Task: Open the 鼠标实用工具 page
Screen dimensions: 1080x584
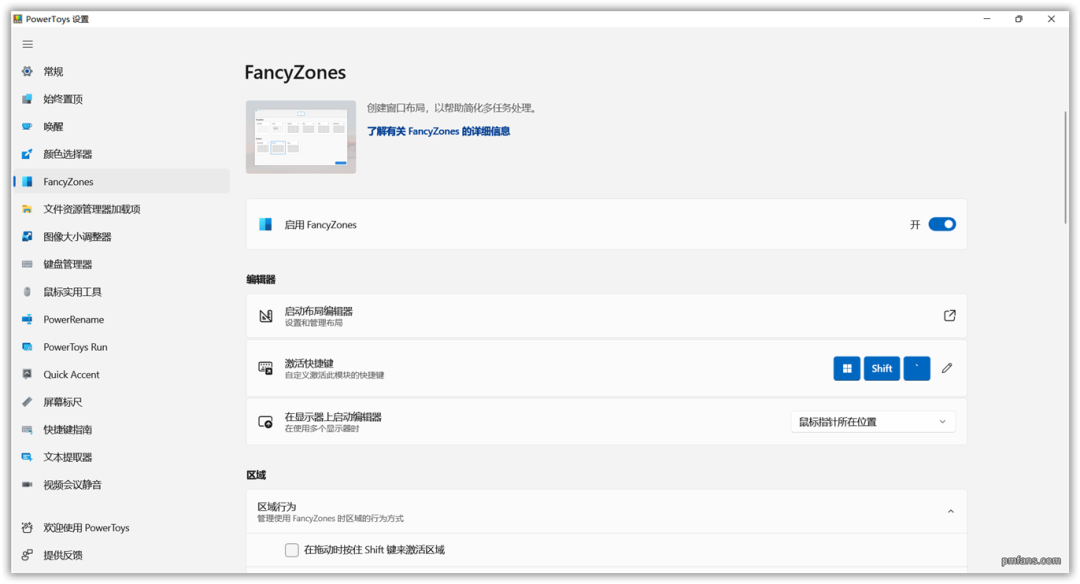Action: [x=121, y=291]
